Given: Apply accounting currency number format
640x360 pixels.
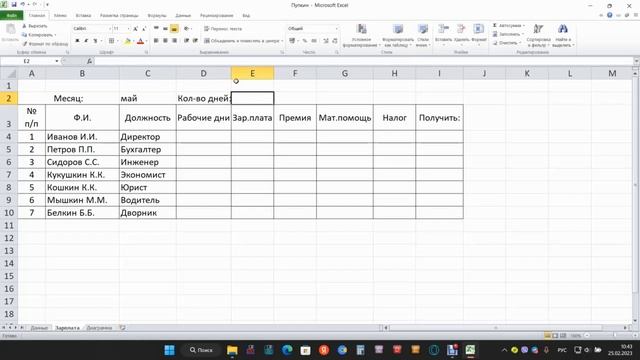Looking at the screenshot, I should click(292, 41).
